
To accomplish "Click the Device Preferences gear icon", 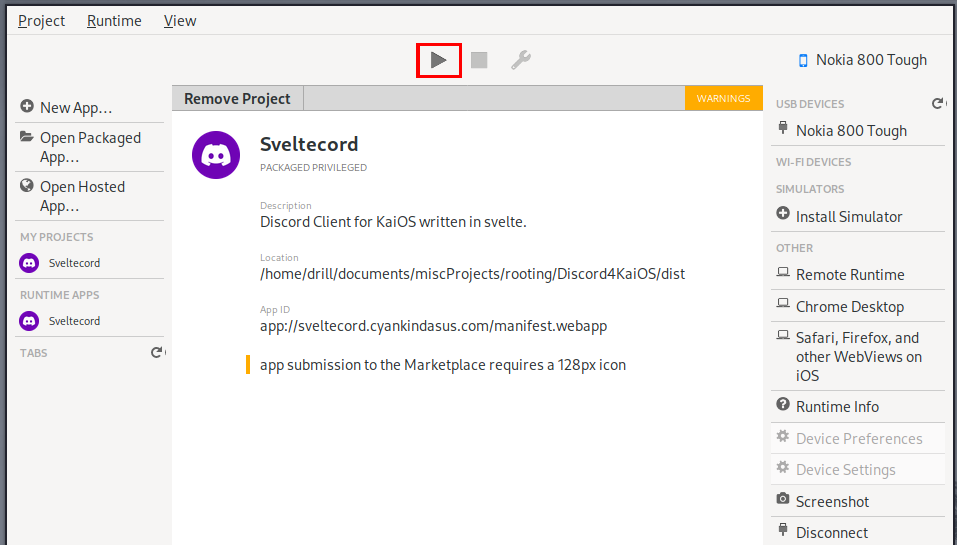I will coord(783,436).
